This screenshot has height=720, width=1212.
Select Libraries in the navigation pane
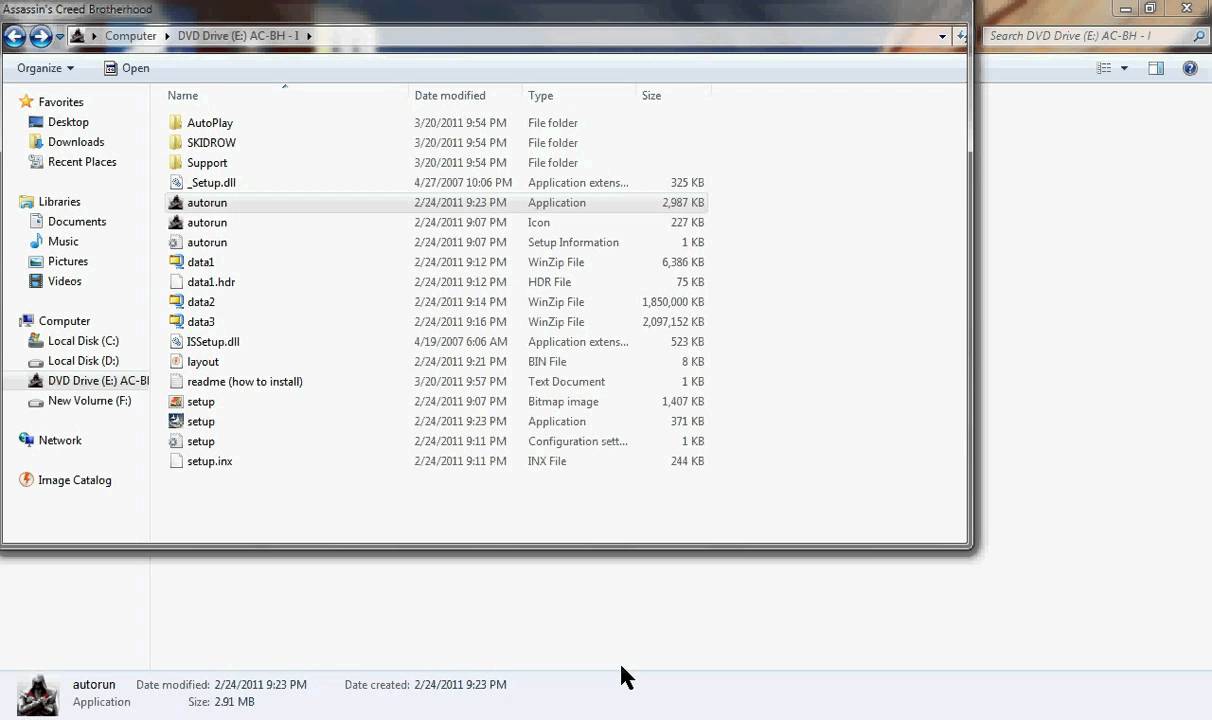pos(59,202)
